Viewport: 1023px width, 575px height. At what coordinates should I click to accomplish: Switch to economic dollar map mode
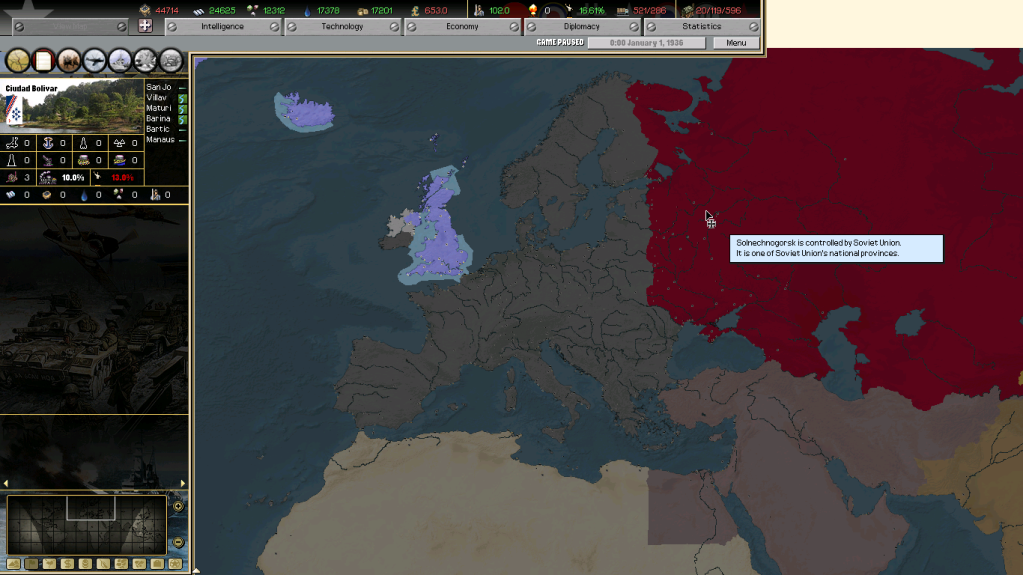tap(67, 564)
